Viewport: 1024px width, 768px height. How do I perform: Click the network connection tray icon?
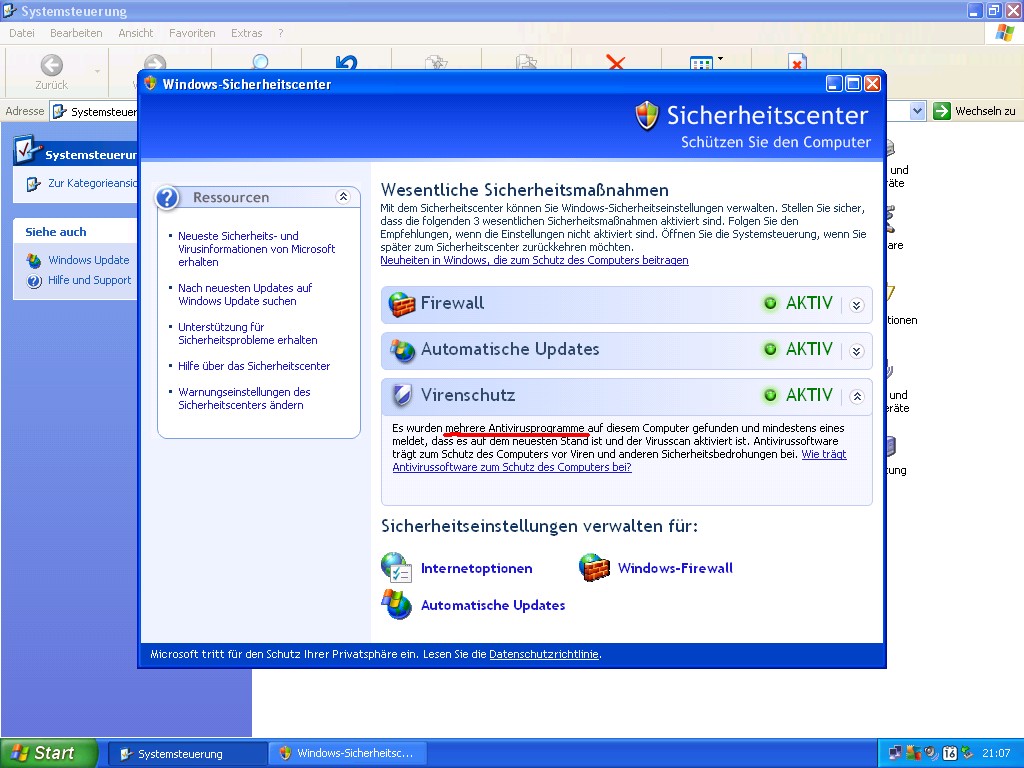pos(895,753)
